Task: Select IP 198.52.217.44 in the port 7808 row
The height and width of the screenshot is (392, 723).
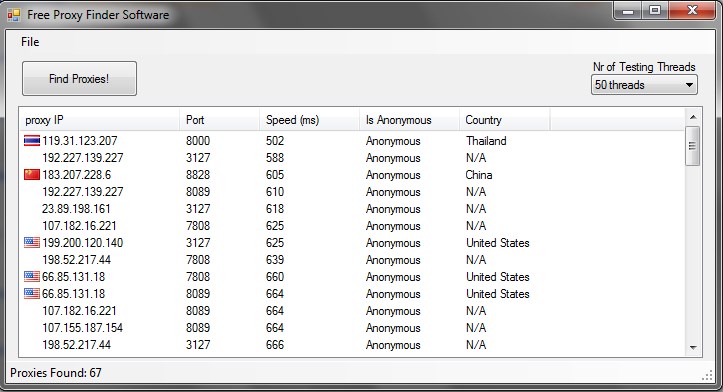Action: (77, 260)
